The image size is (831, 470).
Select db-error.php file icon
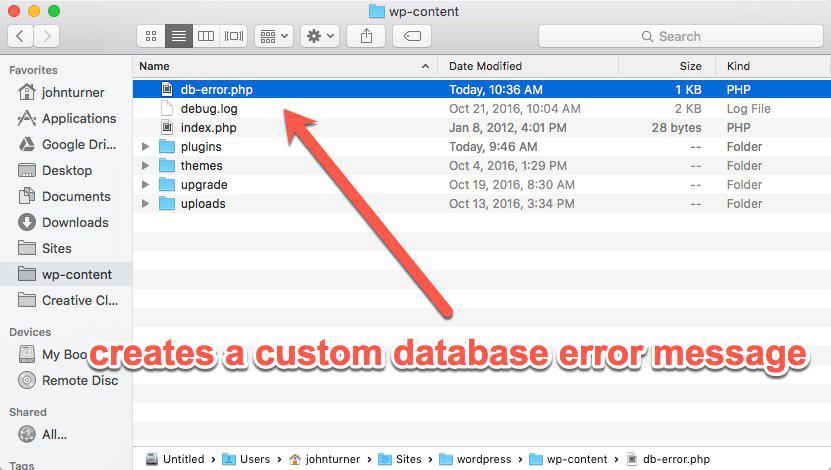click(167, 89)
